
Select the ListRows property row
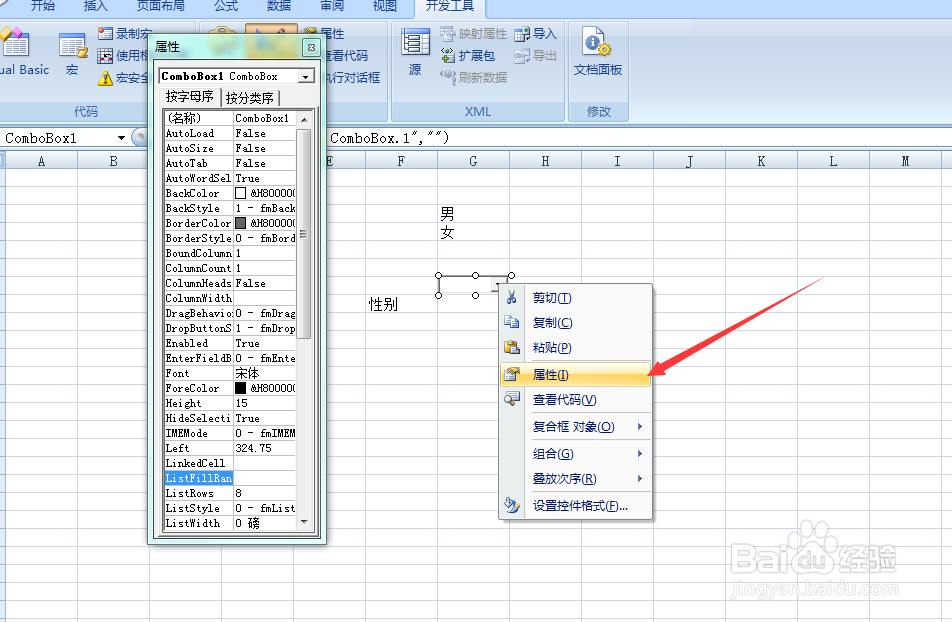(230, 493)
